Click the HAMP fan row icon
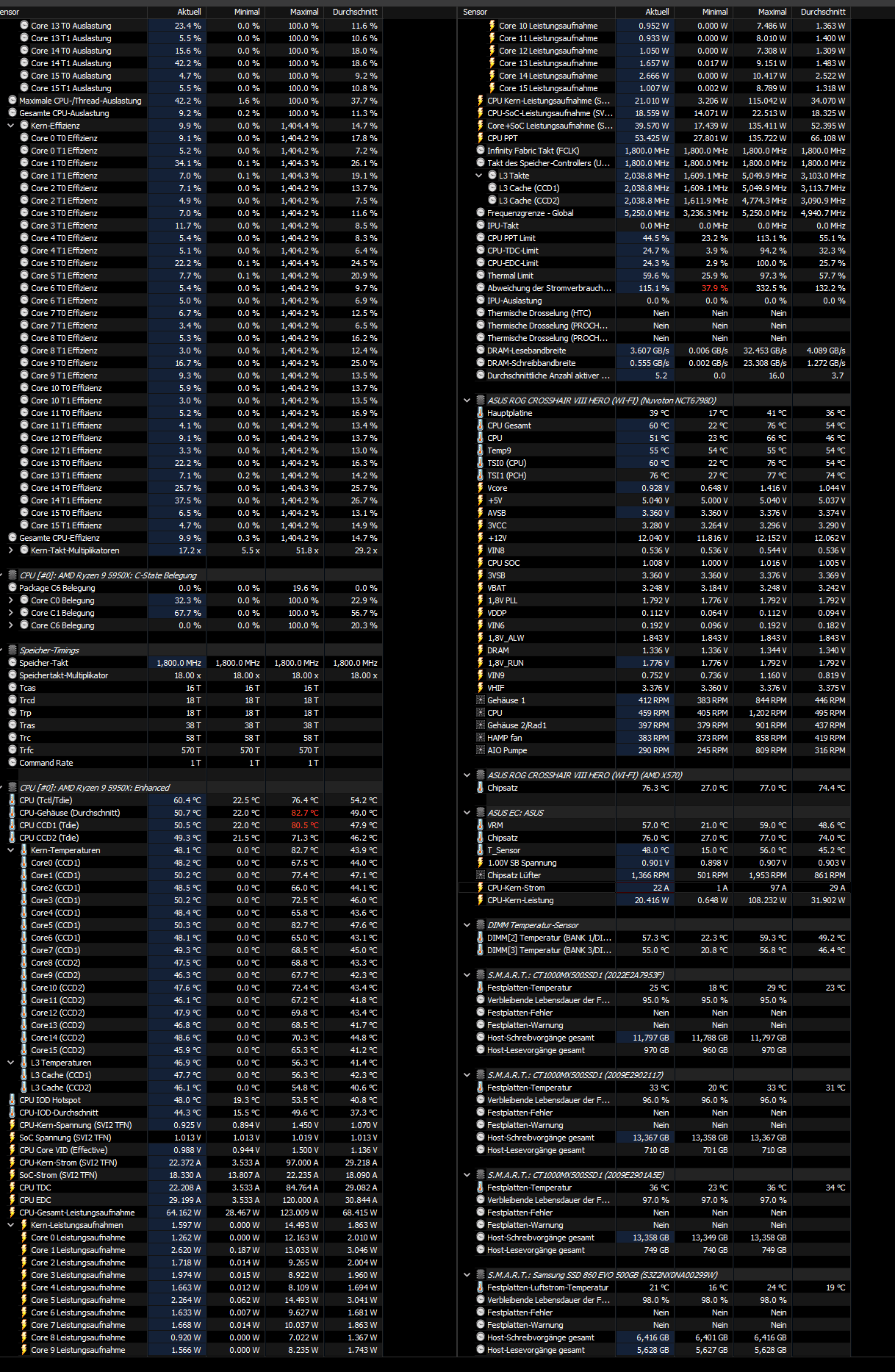Viewport: 895px width, 1372px height. [481, 738]
